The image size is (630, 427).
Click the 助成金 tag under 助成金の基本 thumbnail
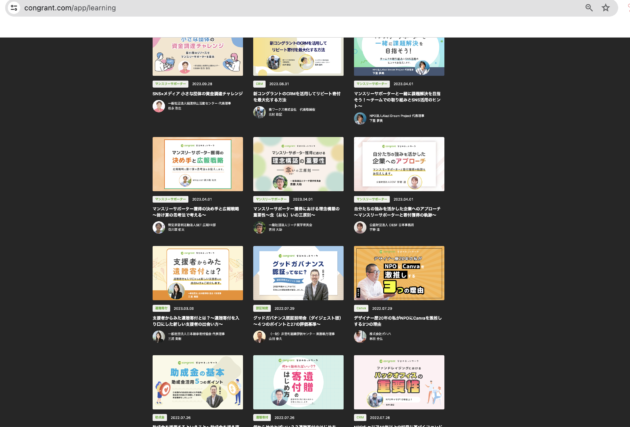pos(160,418)
